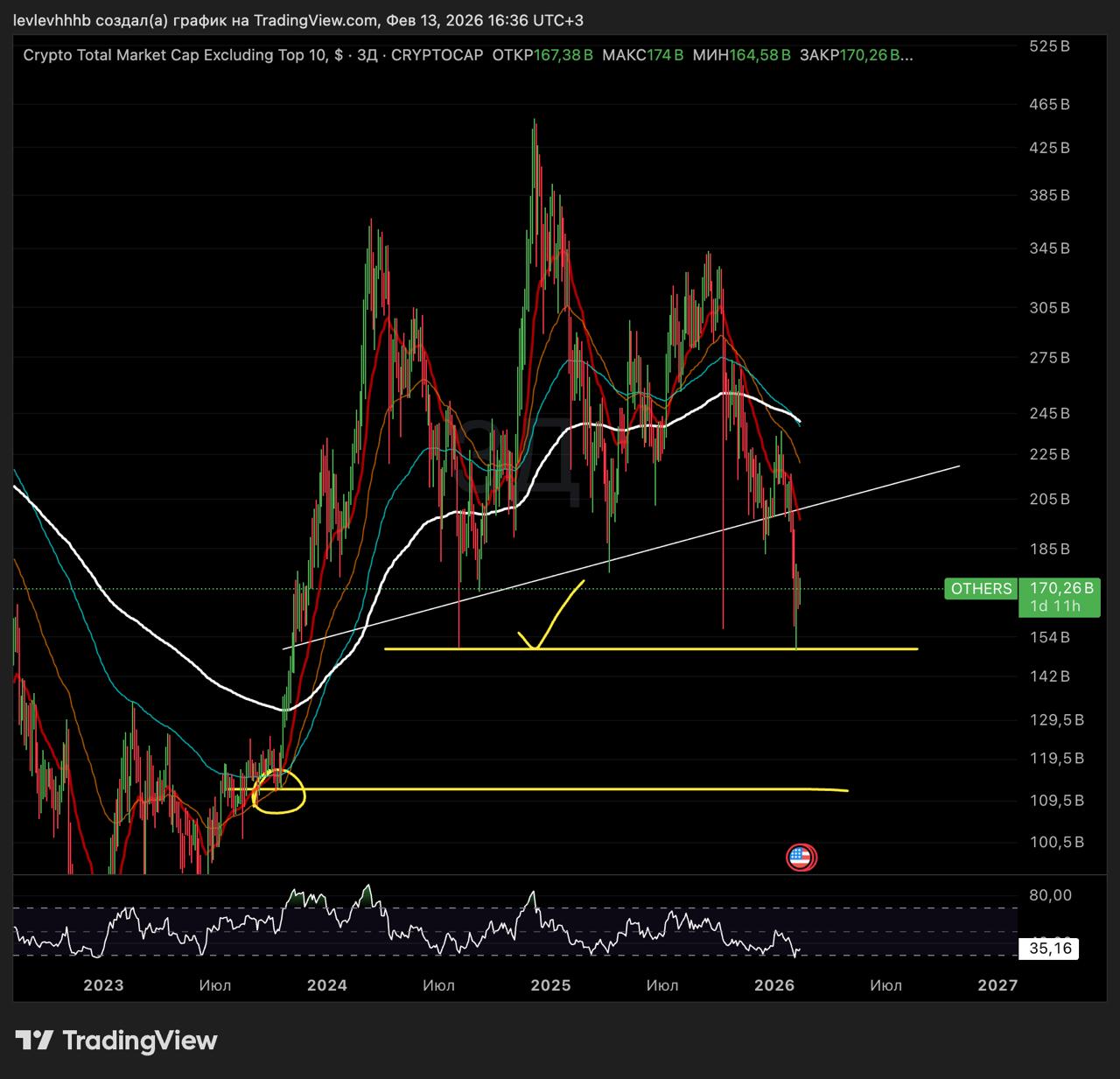Click the 2026 label on time axis
1120x1079 pixels.
click(x=774, y=985)
